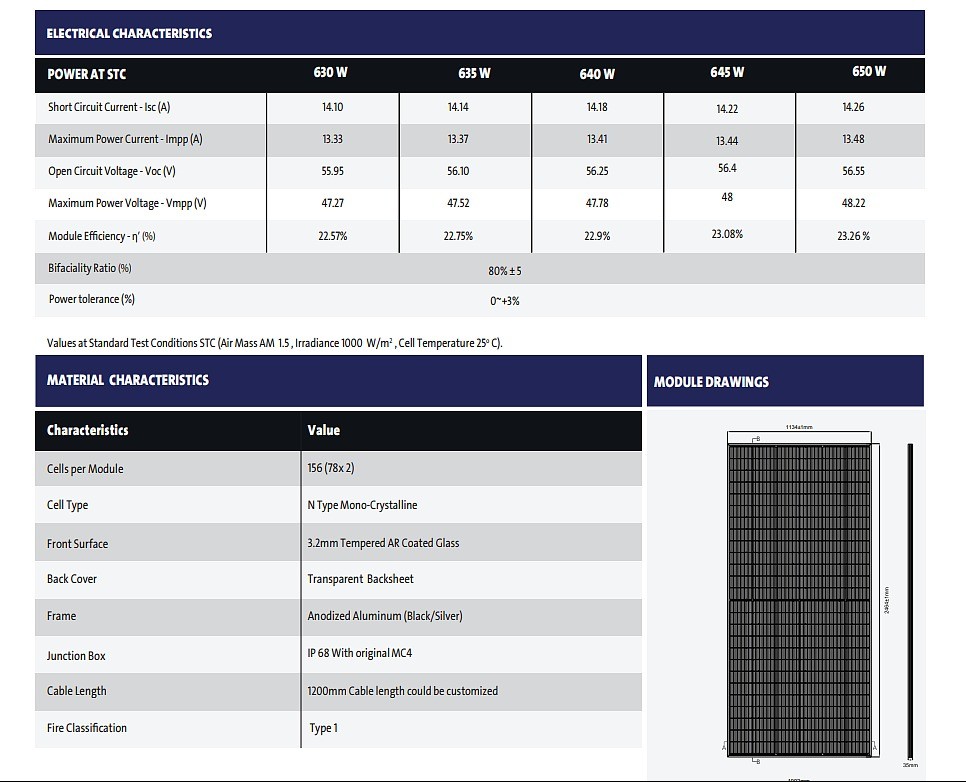Select the 56.25 Open Circuit Voltage value
The image size is (966, 782).
pos(597,171)
